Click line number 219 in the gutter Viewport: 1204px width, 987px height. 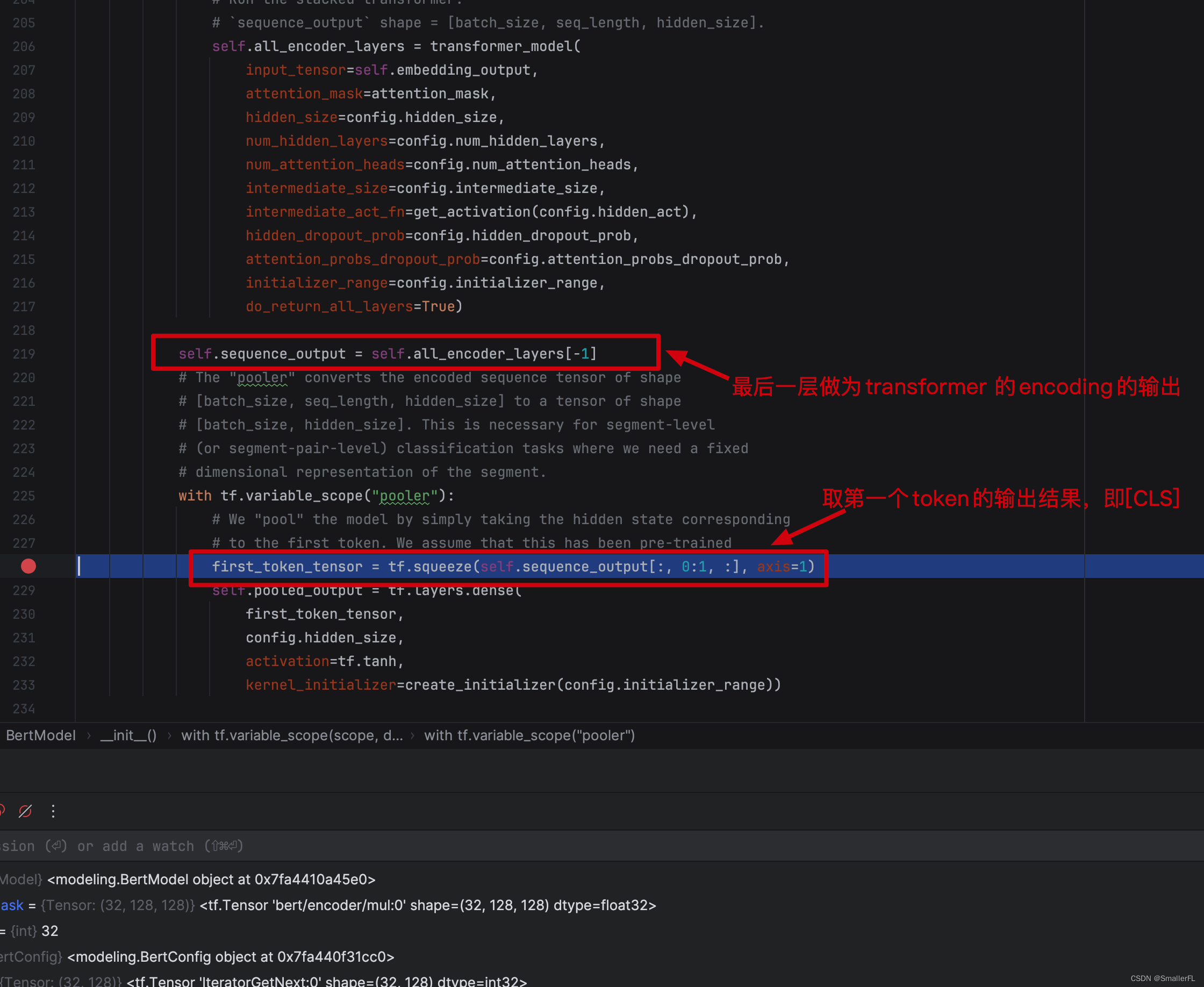point(24,354)
